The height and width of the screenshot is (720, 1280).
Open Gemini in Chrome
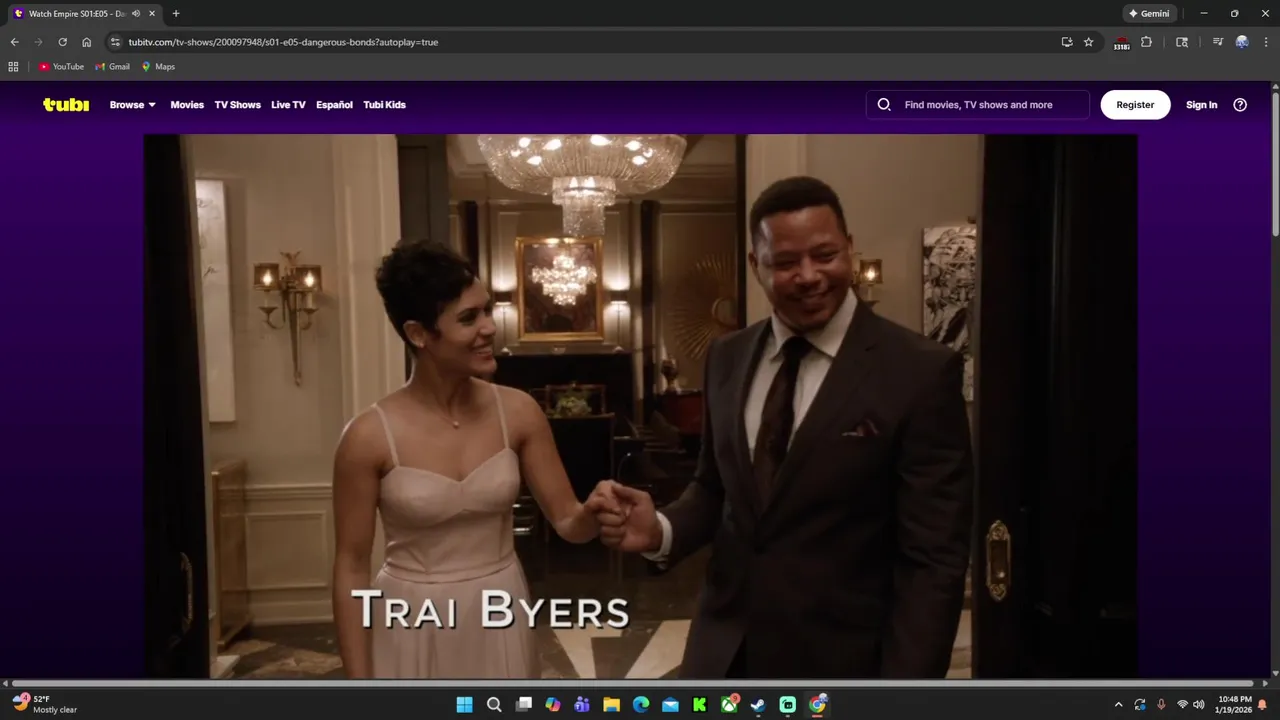(1149, 14)
